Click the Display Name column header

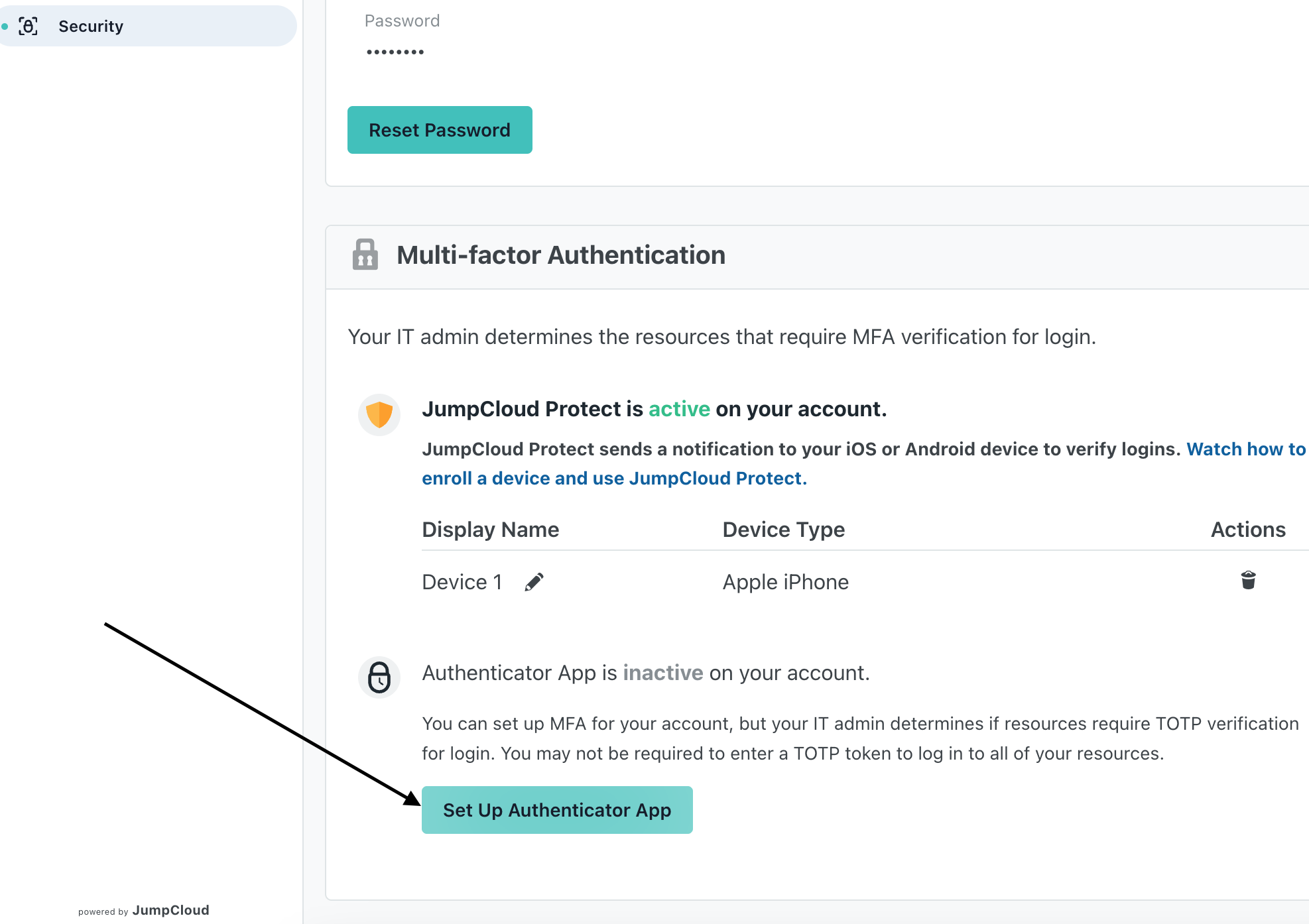pyautogui.click(x=491, y=530)
